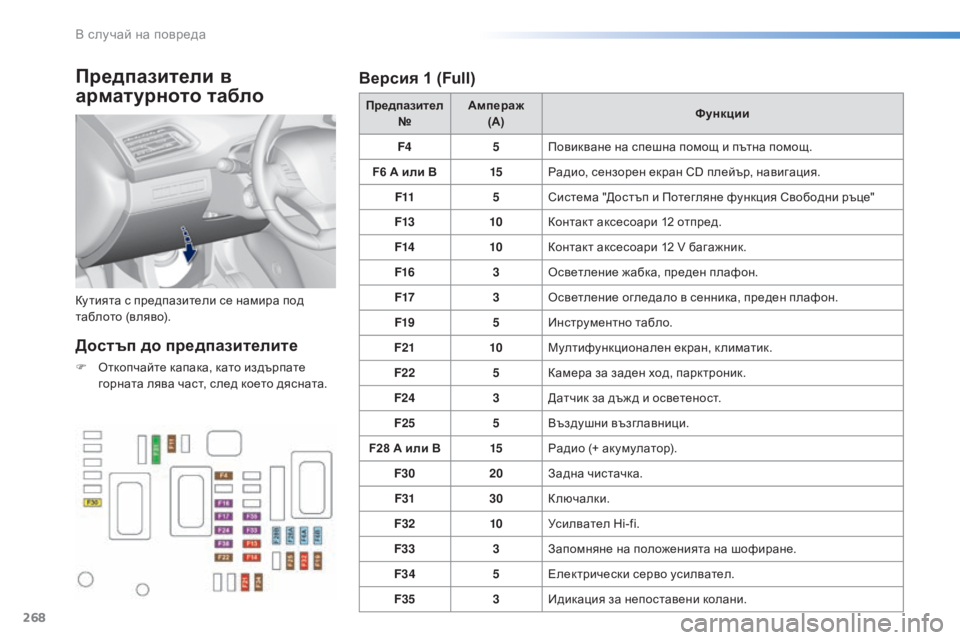Click 'Радио (+ акумулатор).' function text
This screenshot has width=960, height=640.
(612, 448)
